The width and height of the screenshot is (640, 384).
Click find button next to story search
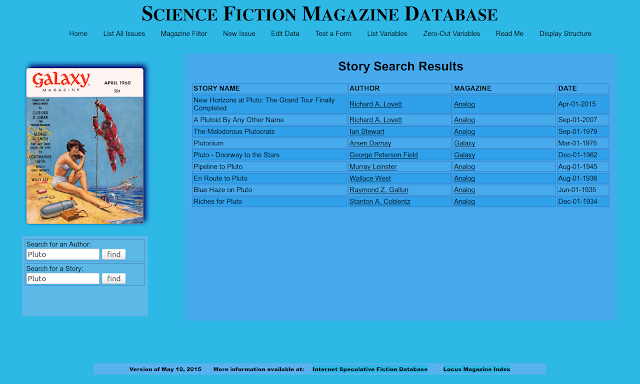click(113, 278)
